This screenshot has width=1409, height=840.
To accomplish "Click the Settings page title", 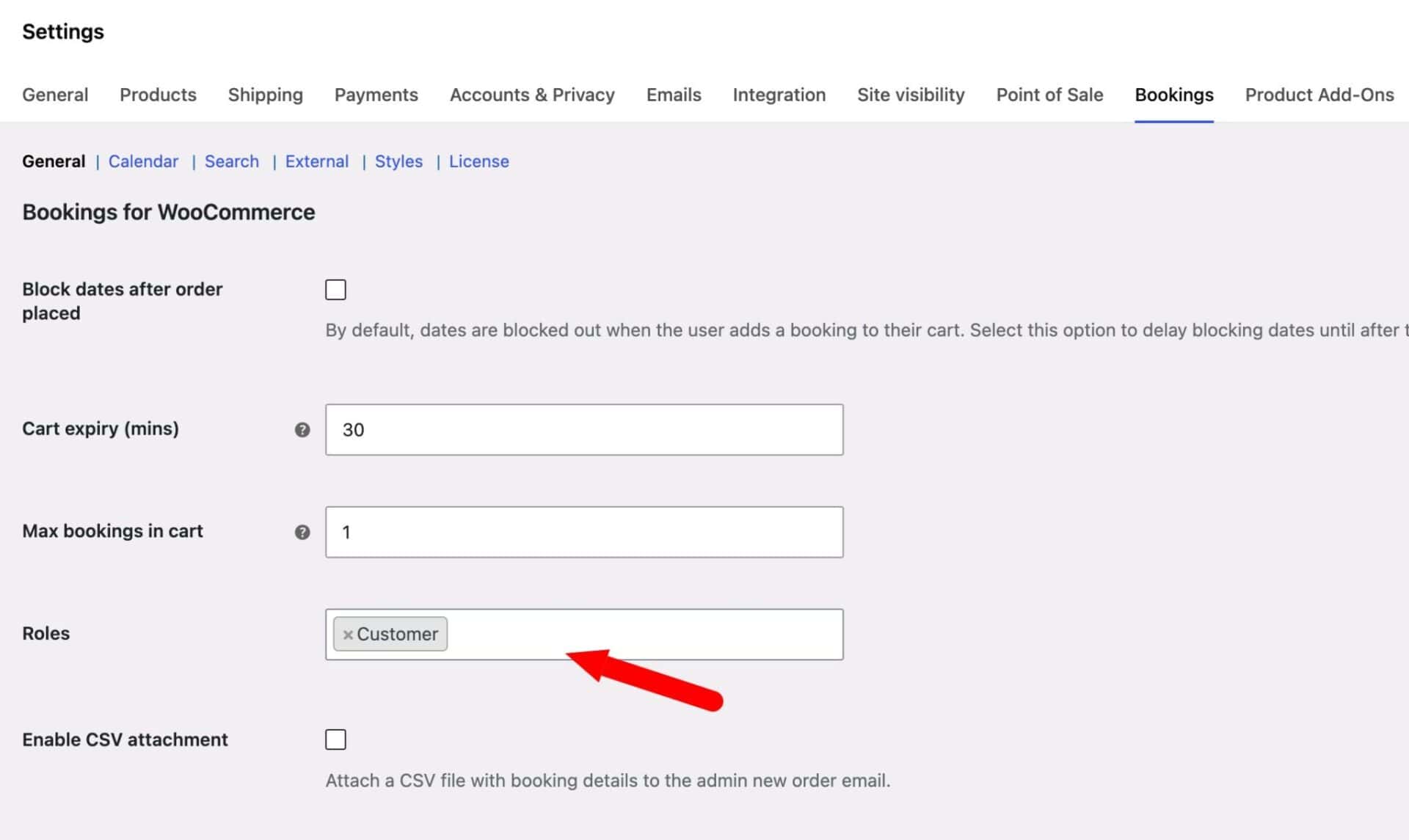I will tap(63, 32).
